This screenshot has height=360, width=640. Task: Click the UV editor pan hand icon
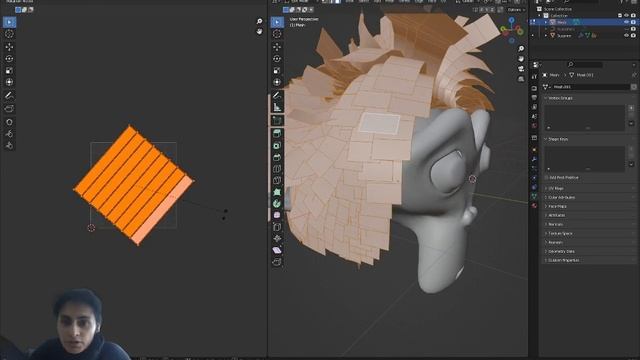[259, 31]
